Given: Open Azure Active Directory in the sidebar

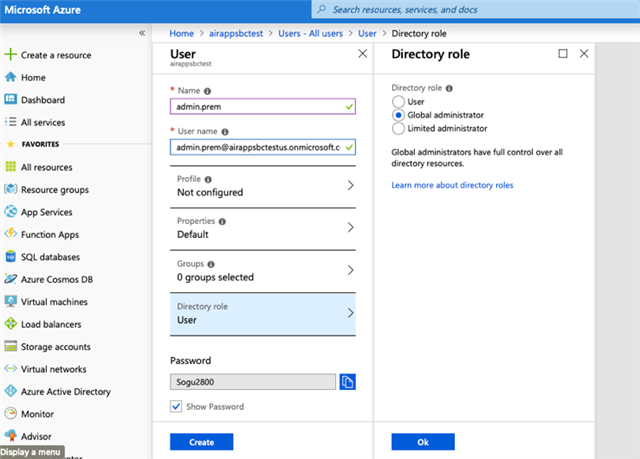Looking at the screenshot, I should (66, 392).
